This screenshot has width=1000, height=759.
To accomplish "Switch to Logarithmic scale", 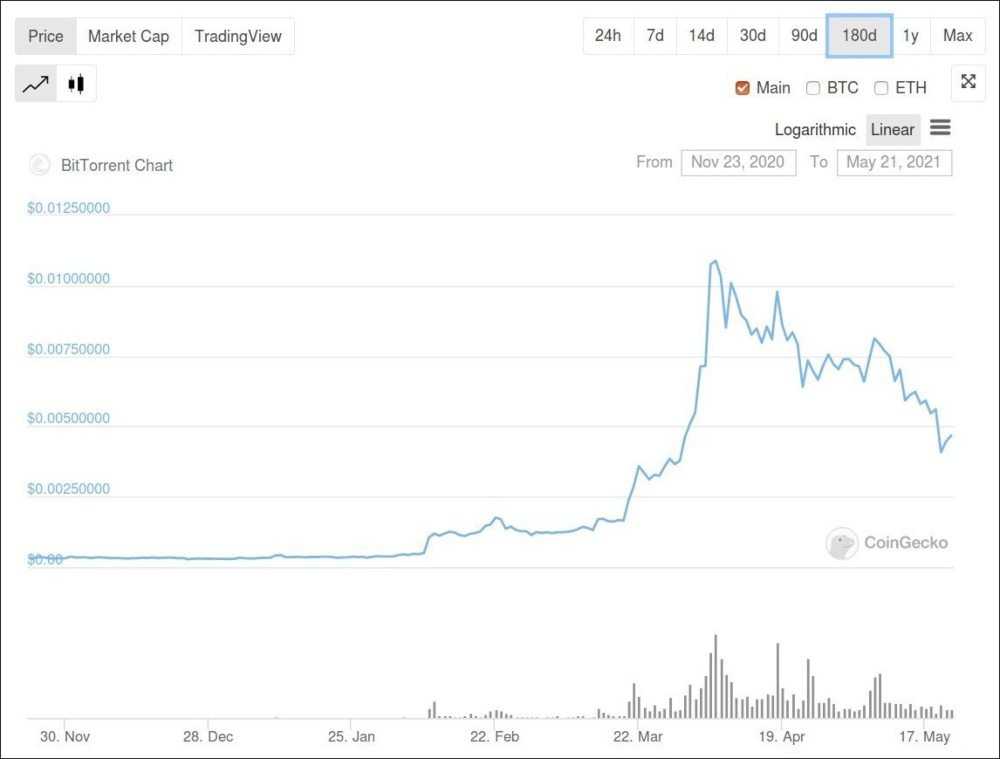I will (815, 129).
